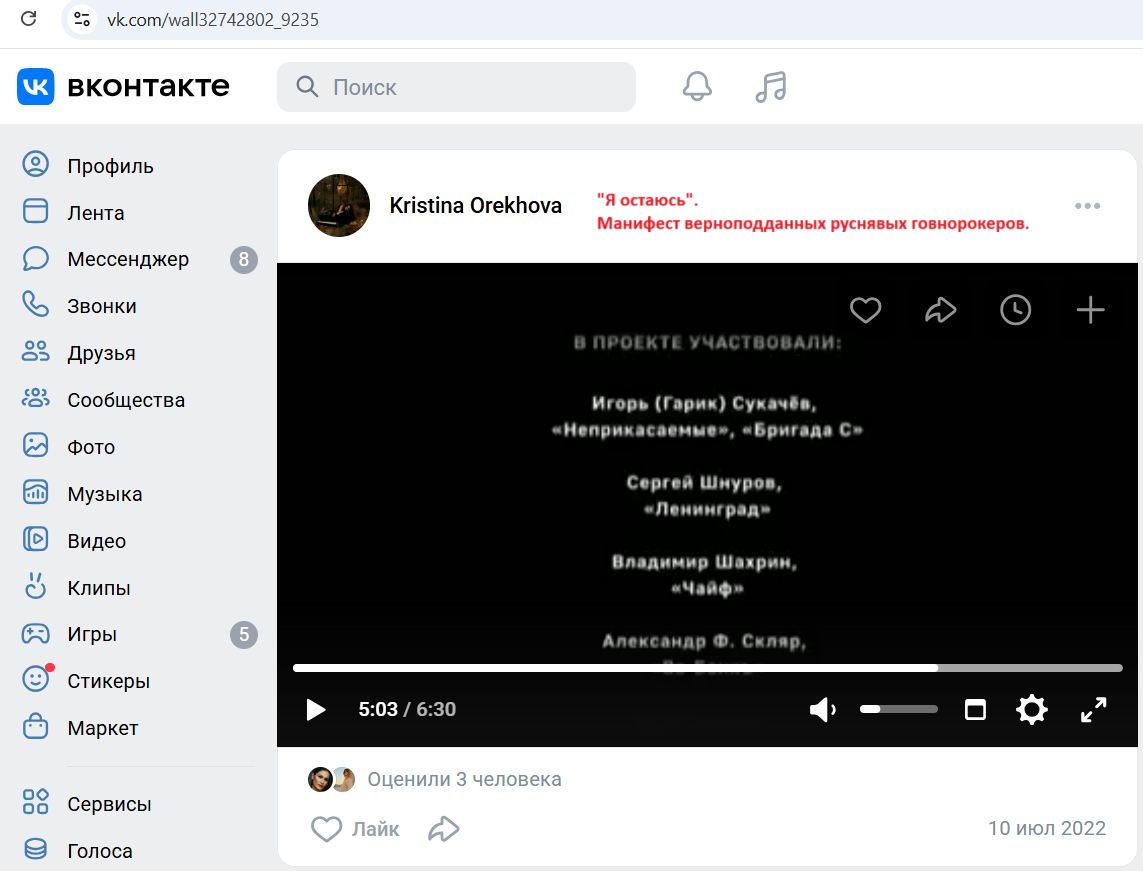
Task: Open the notifications bell icon
Action: 697,87
